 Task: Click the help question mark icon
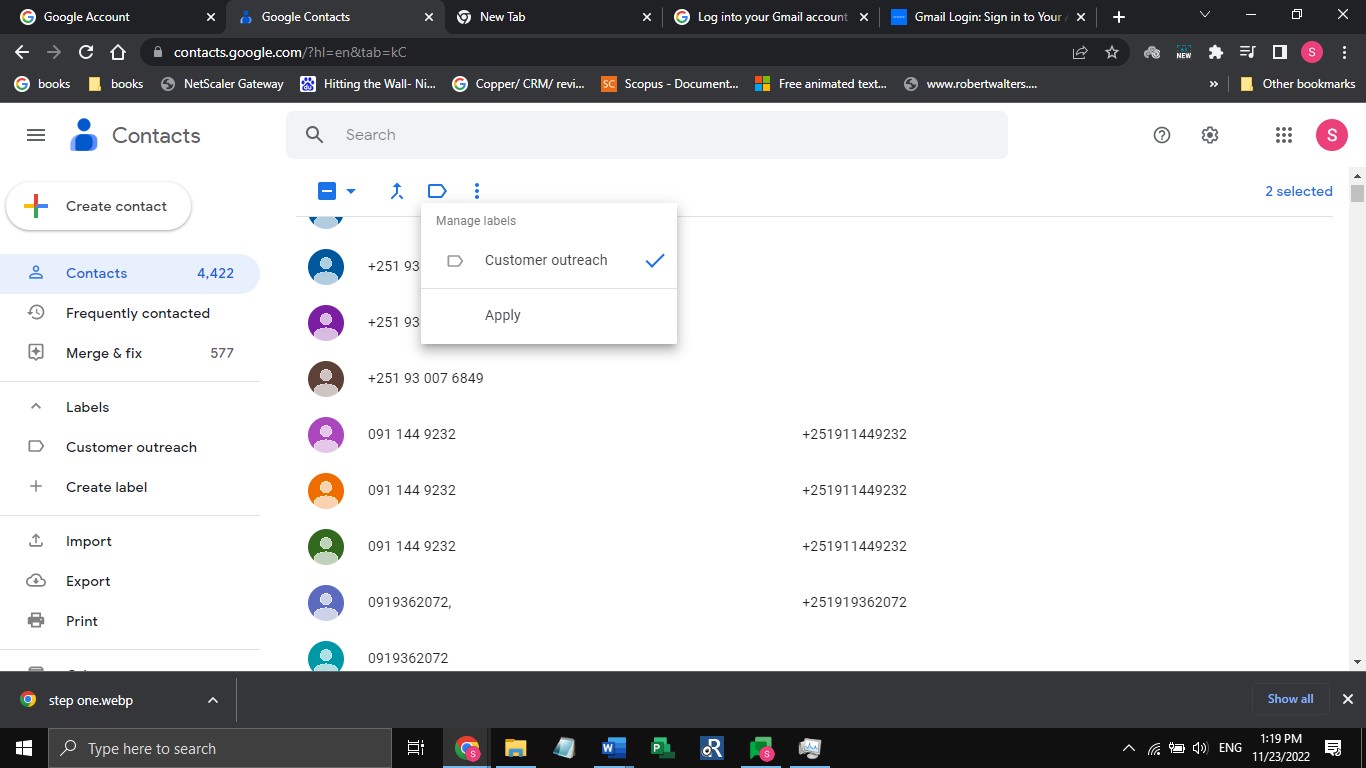[x=1162, y=135]
